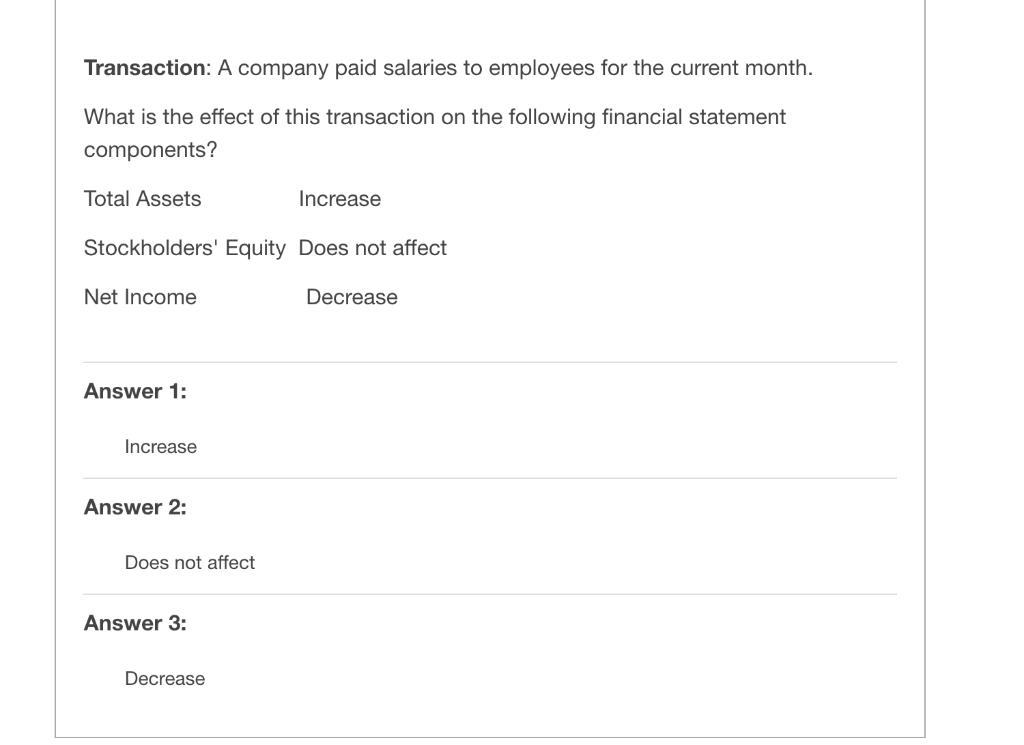Click the "Answer 3:" heading
This screenshot has width=1024, height=745.
(135, 623)
